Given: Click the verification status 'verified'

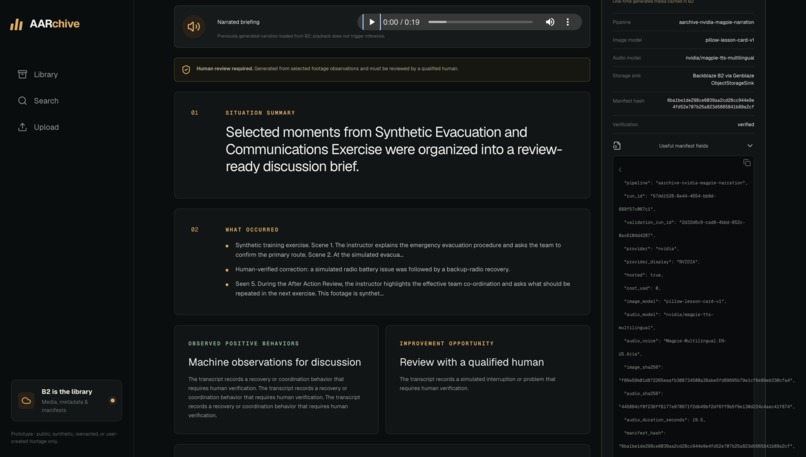Looking at the screenshot, I should pos(745,124).
